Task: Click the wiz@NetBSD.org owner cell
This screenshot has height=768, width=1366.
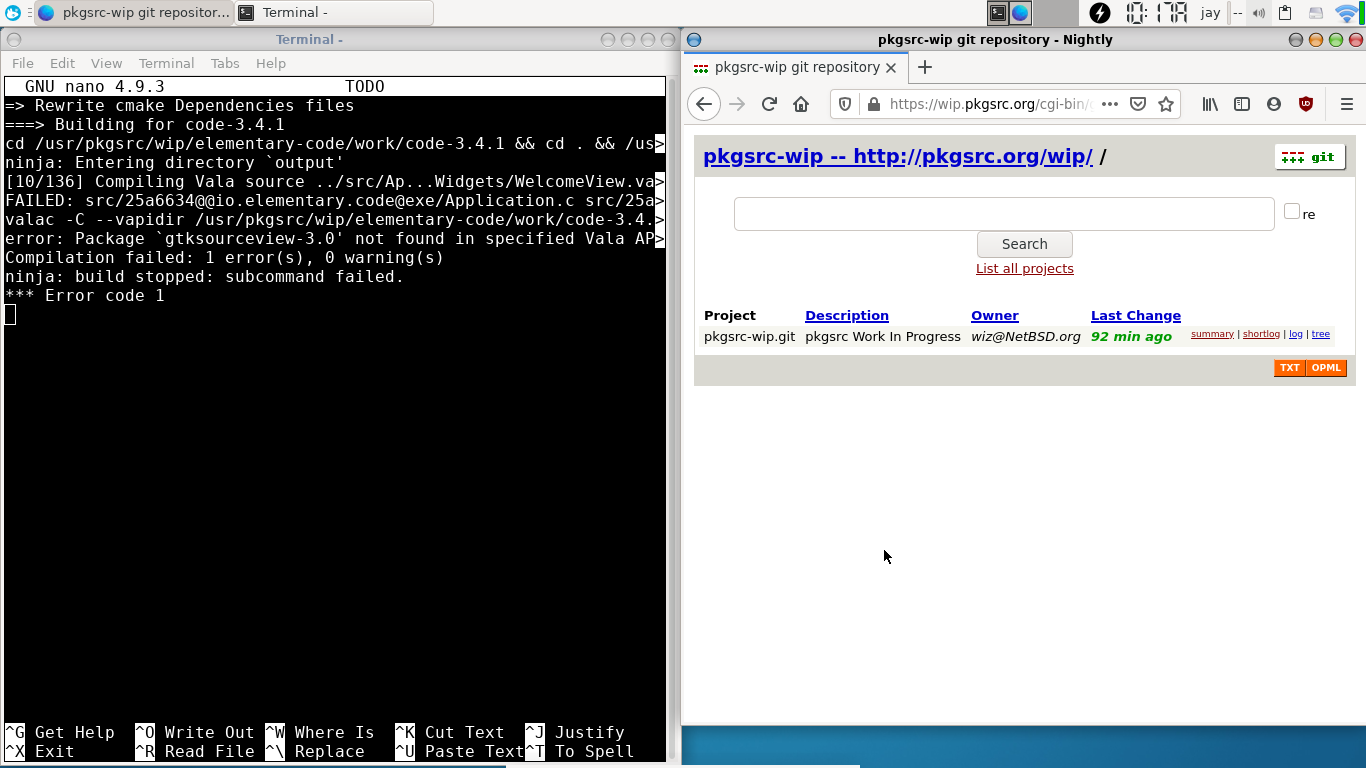Action: pos(1026,336)
